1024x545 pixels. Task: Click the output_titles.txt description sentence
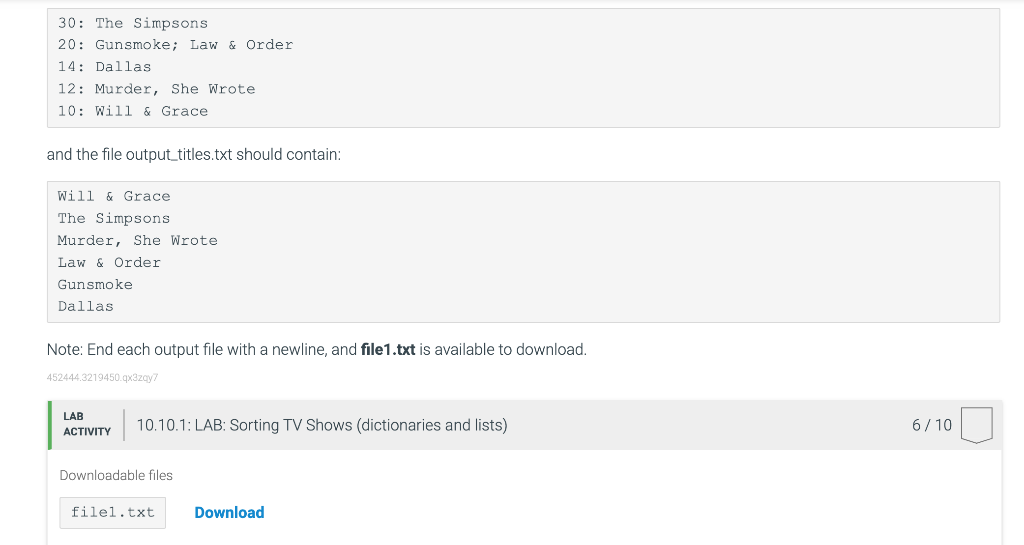point(194,155)
